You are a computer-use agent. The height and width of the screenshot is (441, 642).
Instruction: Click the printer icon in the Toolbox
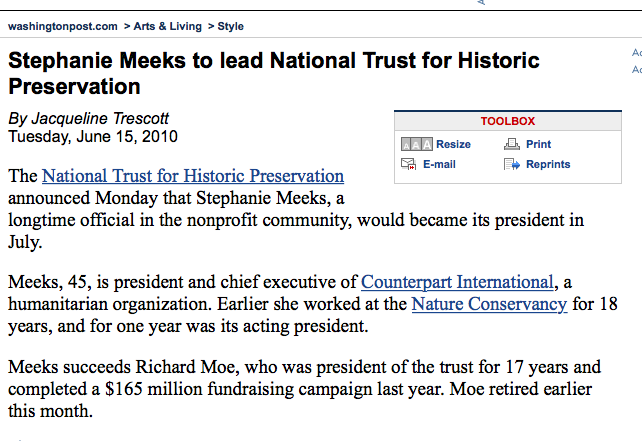coord(510,145)
